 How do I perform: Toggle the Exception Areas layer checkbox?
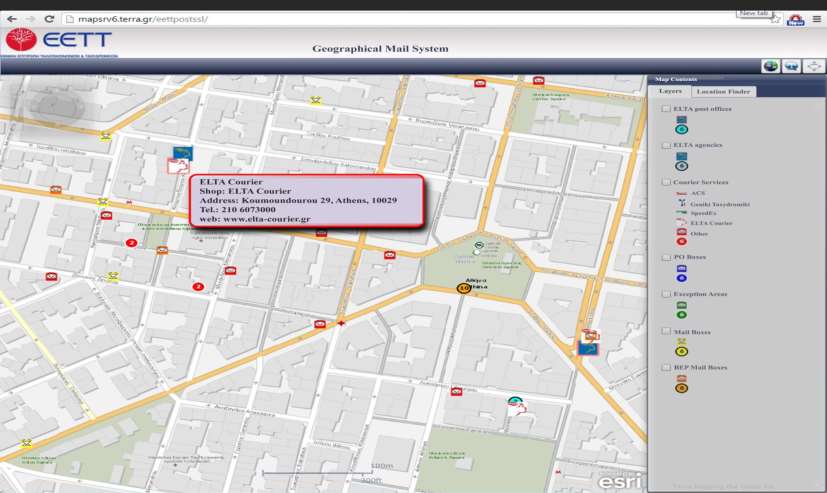pos(666,294)
